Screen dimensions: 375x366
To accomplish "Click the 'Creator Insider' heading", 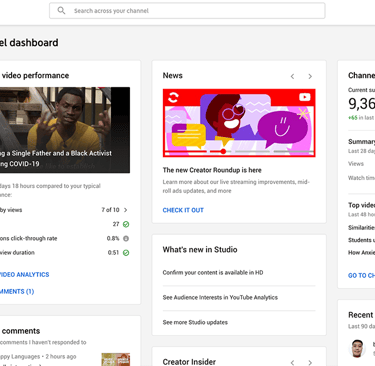I will 189,362.
